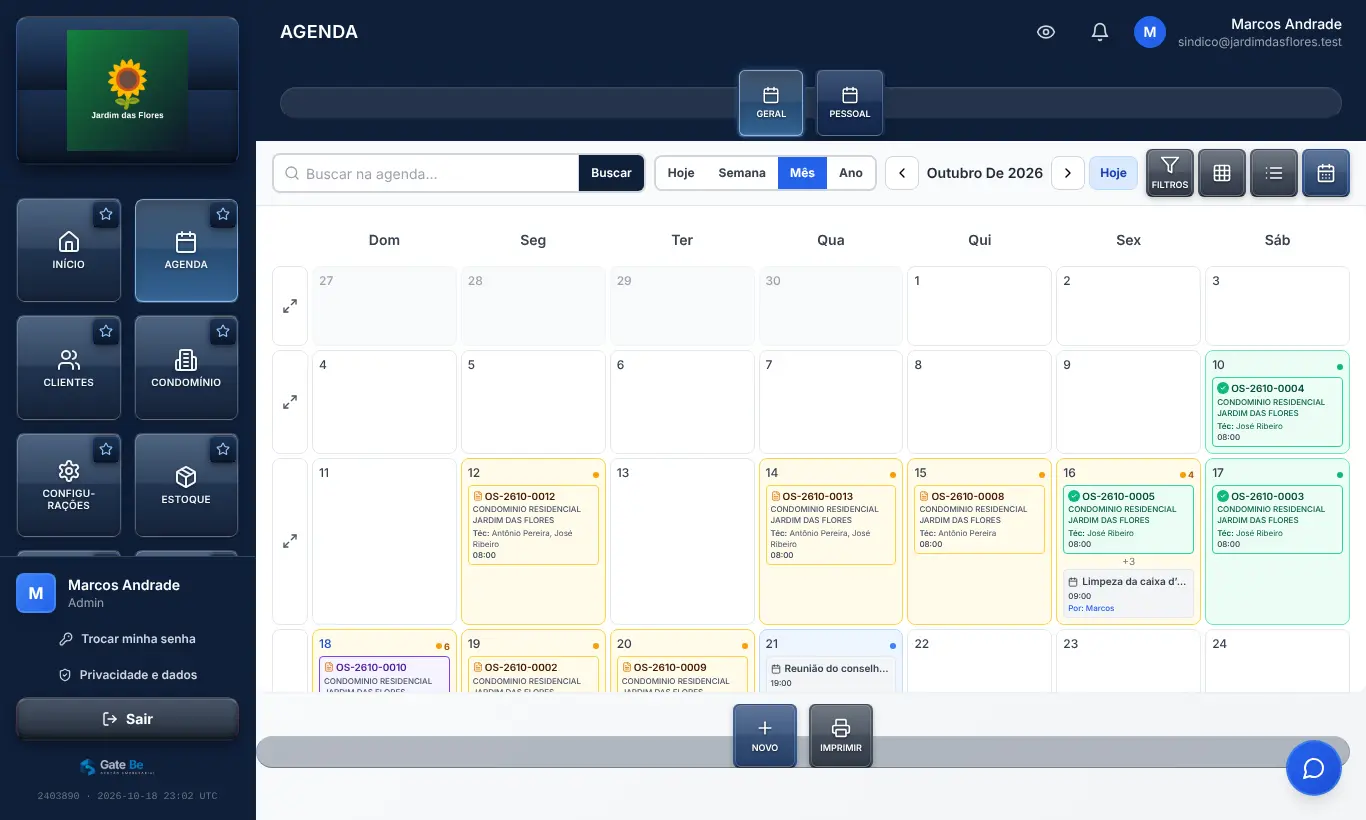This screenshot has width=1366, height=820.
Task: Select the Semana view option
Action: 742,173
